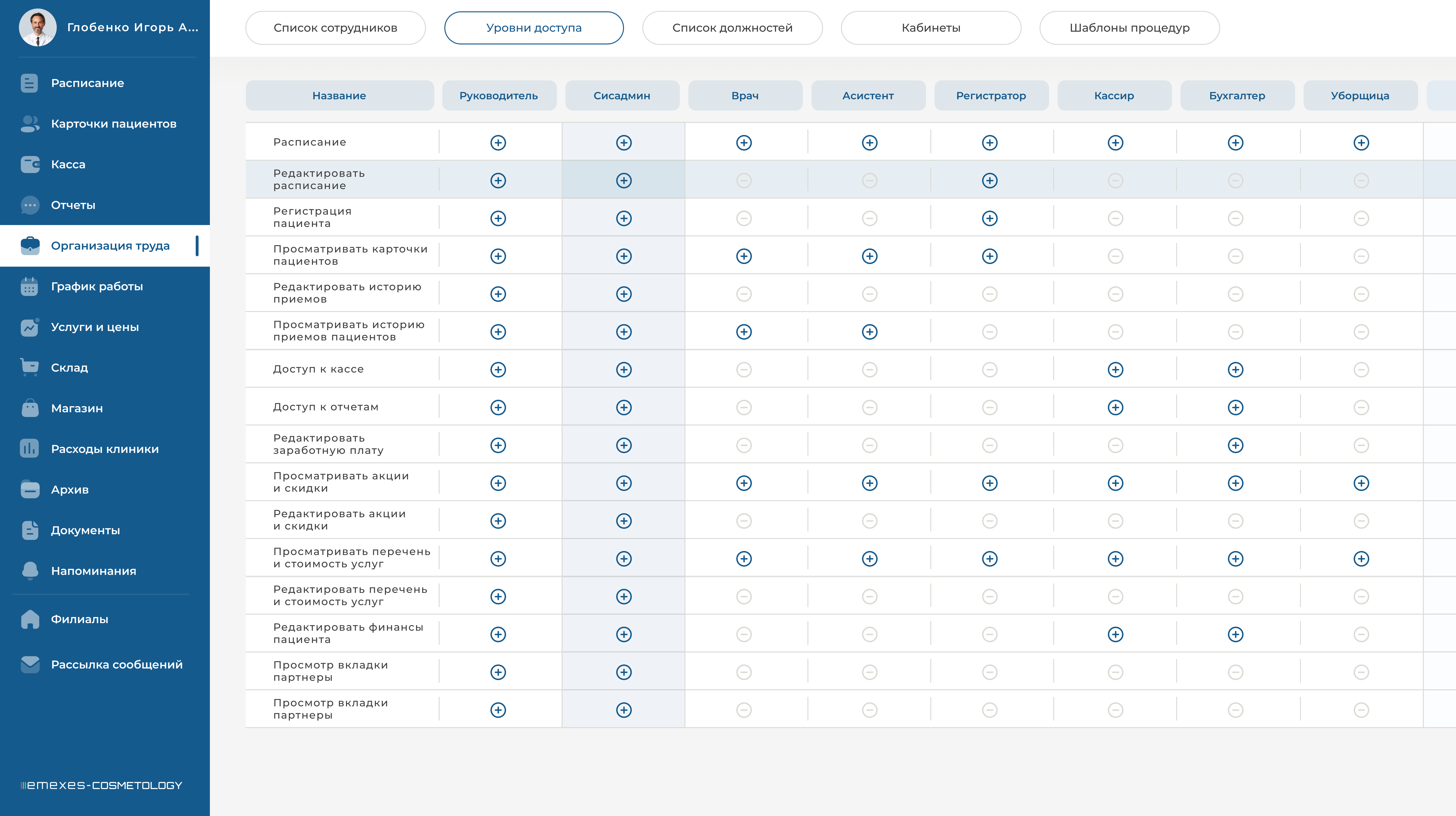Switch to Шаблоны процедур tab
Viewport: 1456px width, 816px height.
click(1129, 28)
